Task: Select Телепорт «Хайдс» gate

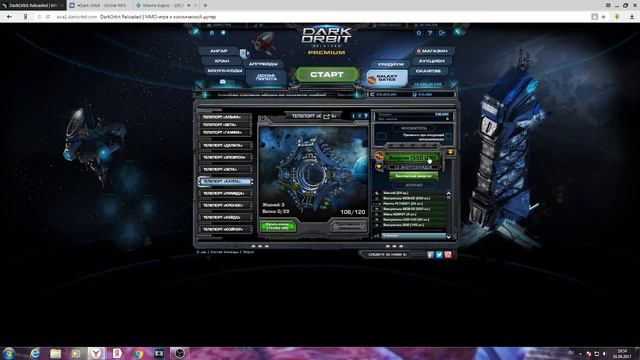Action: point(225,217)
